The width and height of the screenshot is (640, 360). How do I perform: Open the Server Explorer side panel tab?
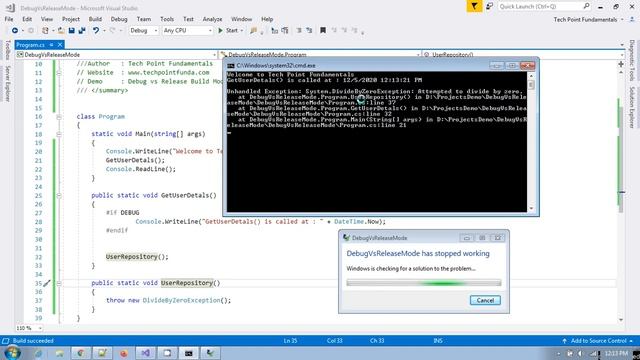7,84
